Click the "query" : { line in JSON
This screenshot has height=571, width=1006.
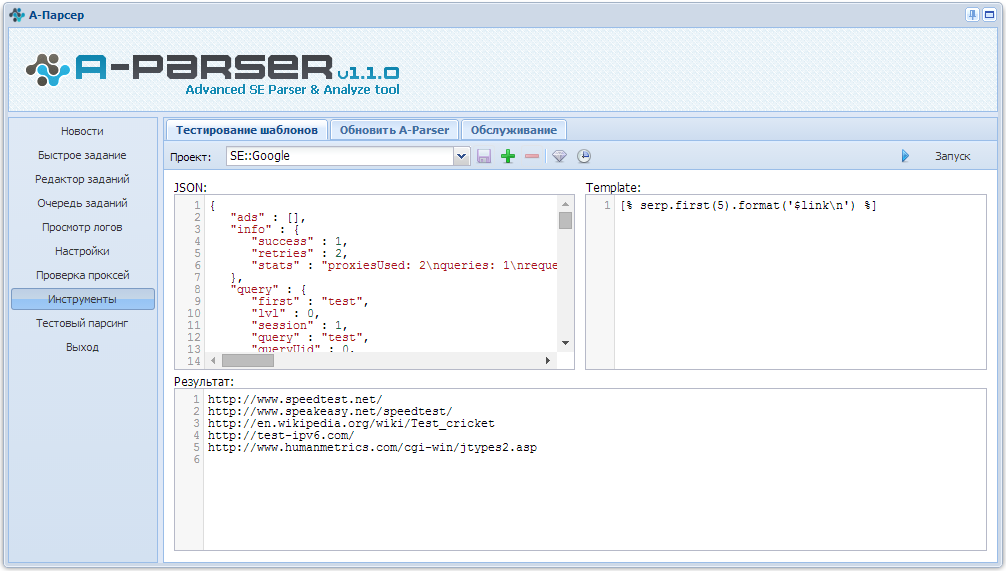[268, 289]
